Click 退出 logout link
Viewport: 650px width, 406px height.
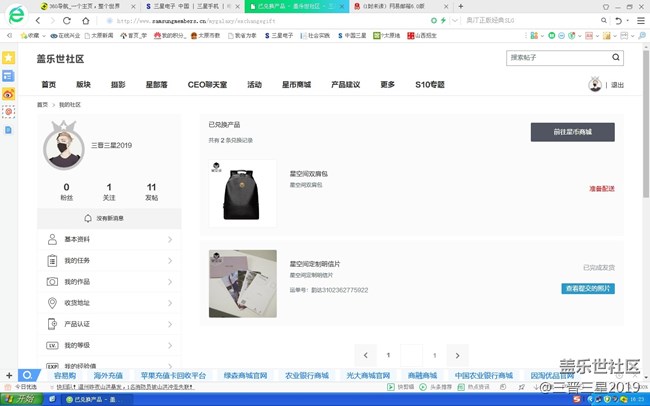pyautogui.click(x=617, y=85)
